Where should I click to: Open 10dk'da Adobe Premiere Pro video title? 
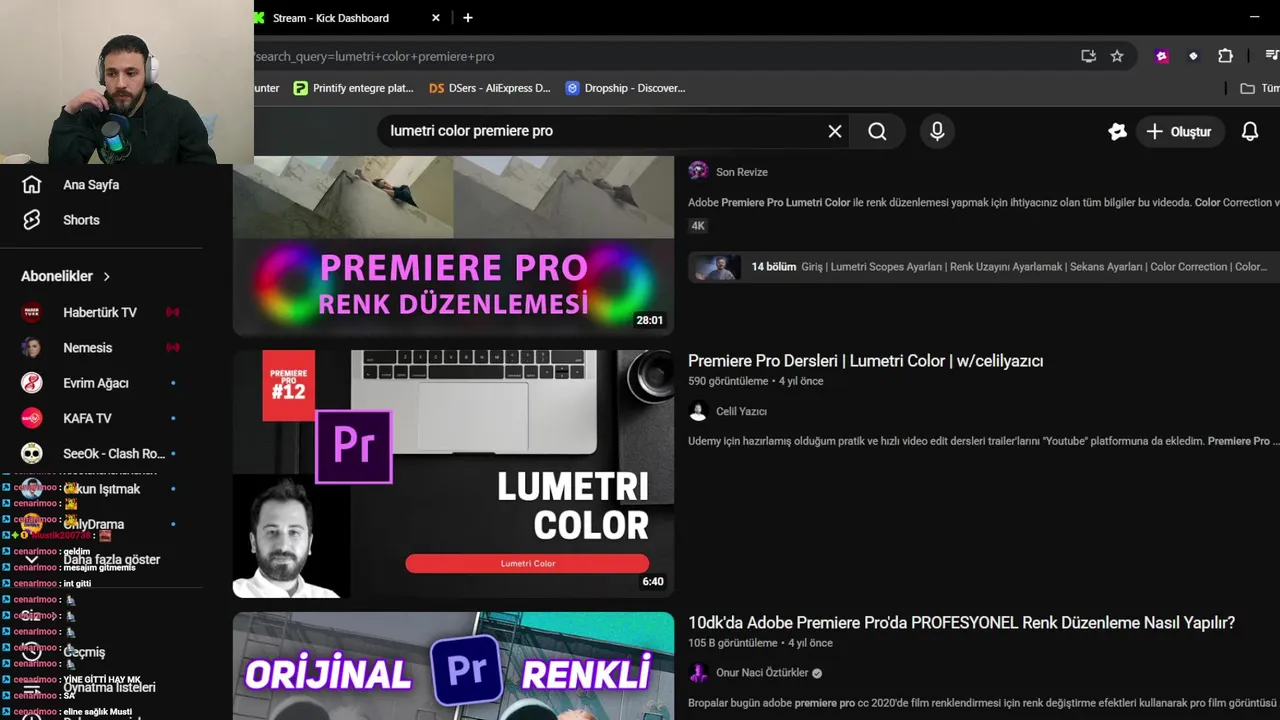[x=962, y=623]
